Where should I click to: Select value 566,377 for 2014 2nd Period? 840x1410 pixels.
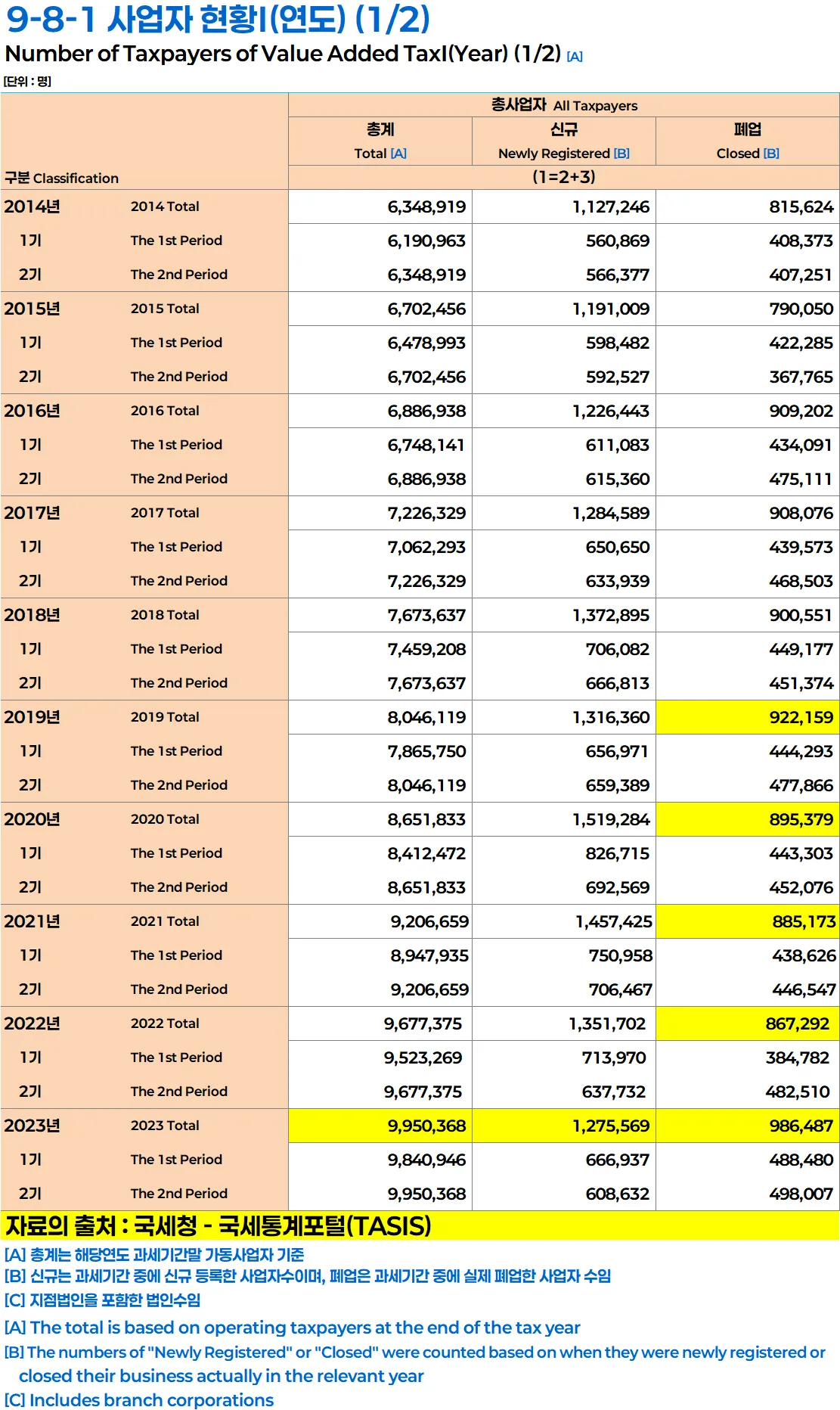[x=618, y=275]
